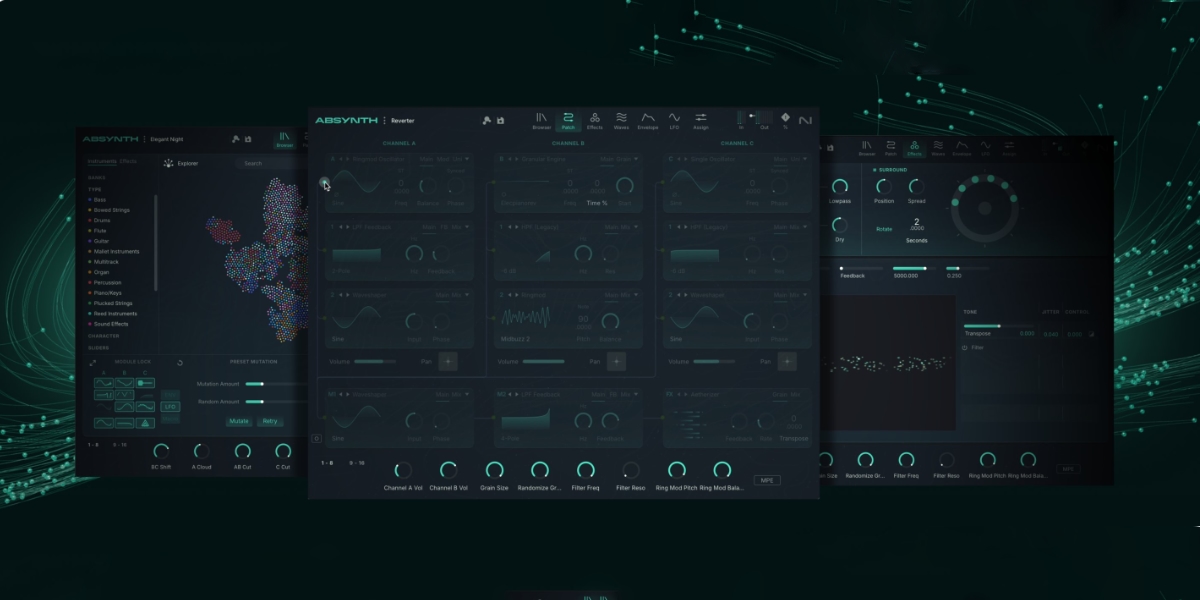Open the Envelope view icon
Image resolution: width=1200 pixels, height=600 pixels.
(648, 121)
